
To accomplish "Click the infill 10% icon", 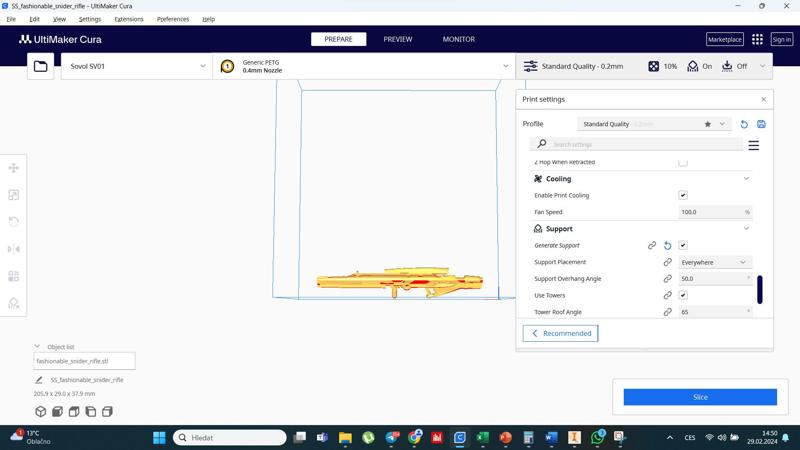I will [654, 66].
